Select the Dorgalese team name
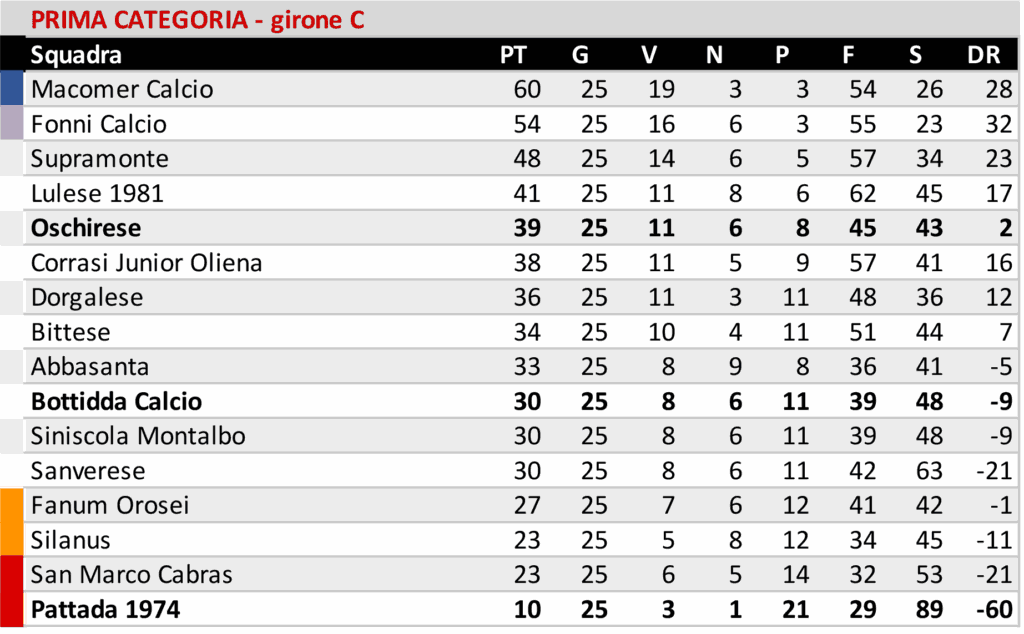The image size is (1024, 634). tap(87, 298)
